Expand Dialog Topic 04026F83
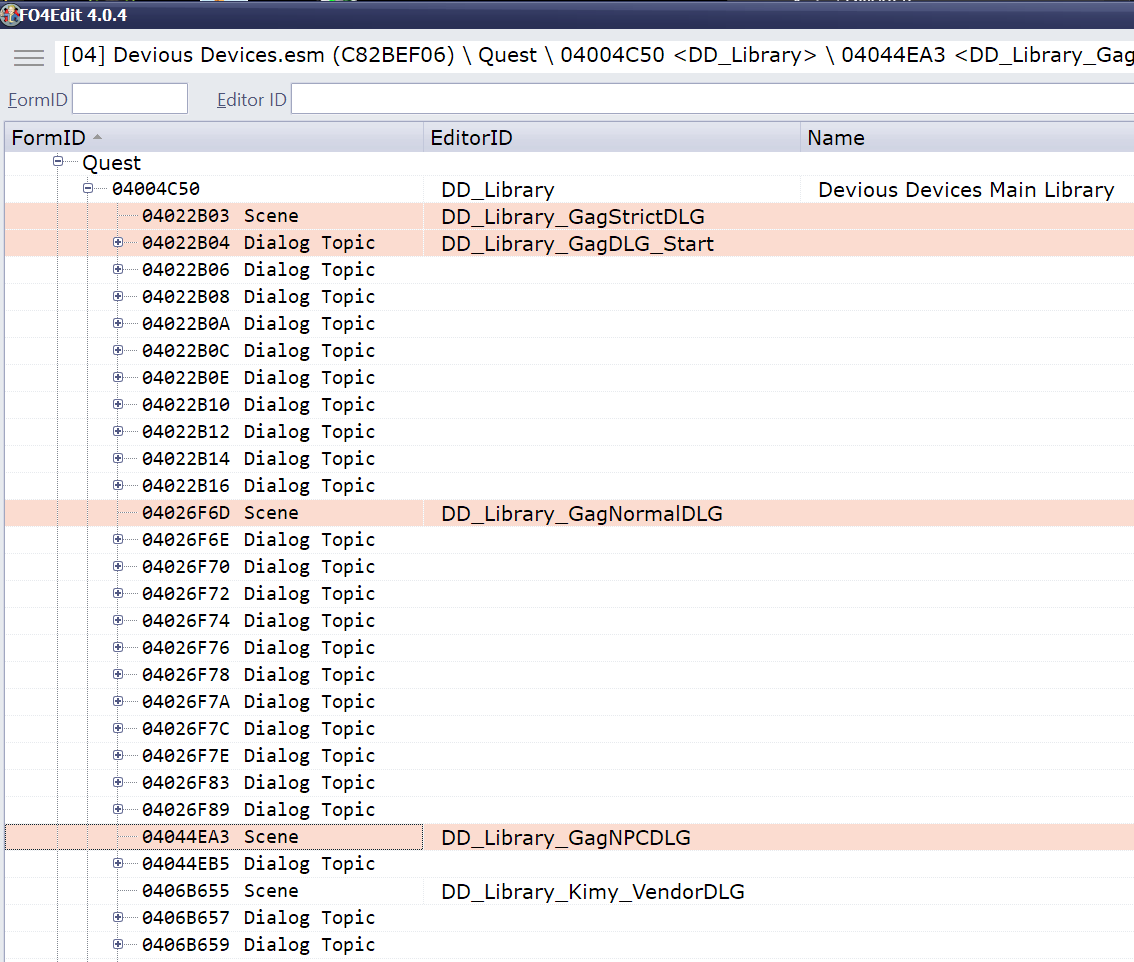The image size is (1134, 962). coord(118,782)
